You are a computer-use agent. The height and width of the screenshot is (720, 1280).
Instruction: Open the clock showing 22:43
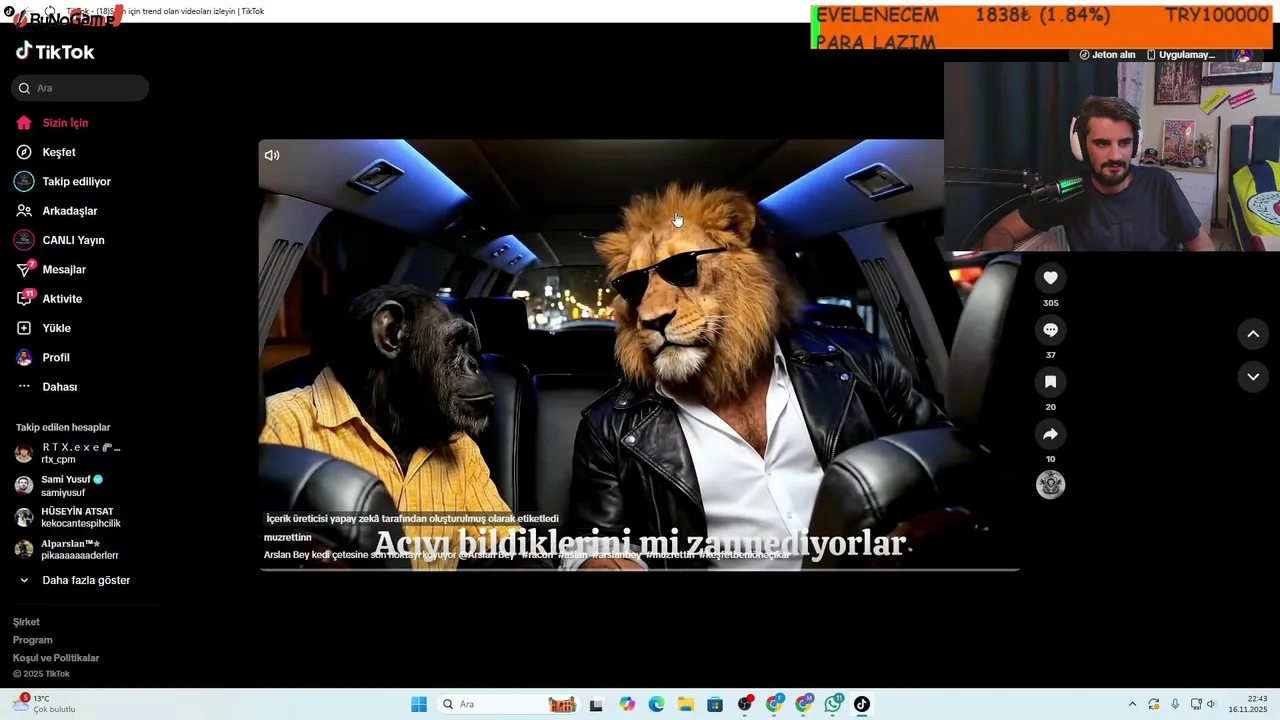[x=1248, y=704]
